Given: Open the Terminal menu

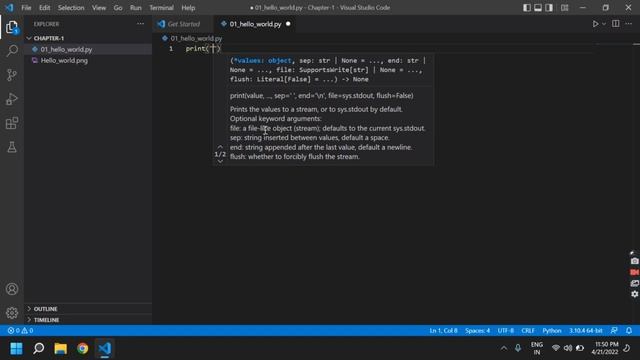Looking at the screenshot, I should click(x=161, y=8).
